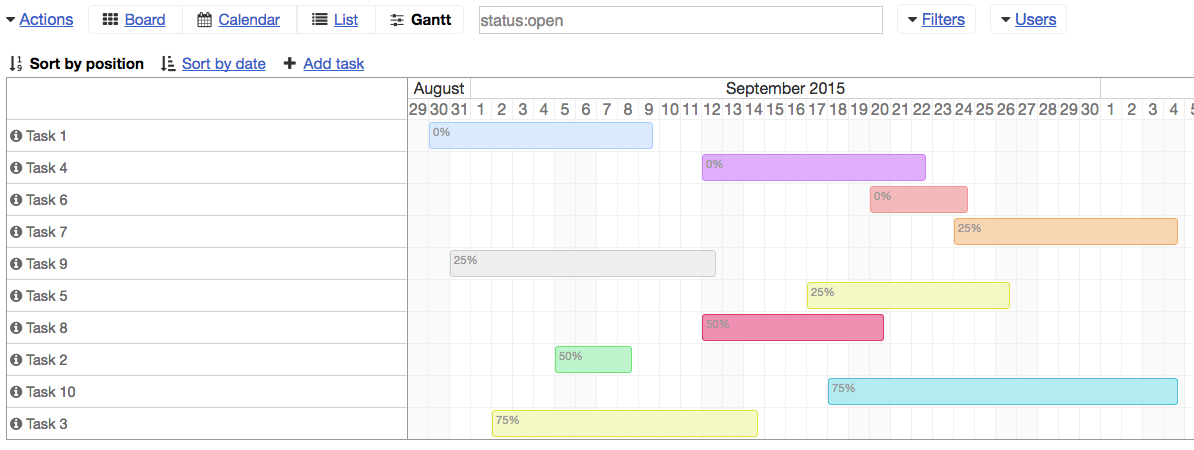
Task: Click the purple Task 4 Gantt bar
Action: pos(813,168)
